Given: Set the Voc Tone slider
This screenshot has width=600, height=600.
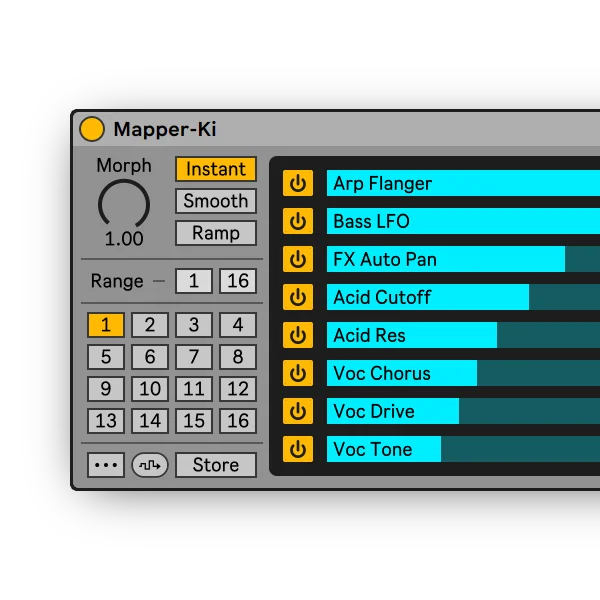Looking at the screenshot, I should coord(463,449).
